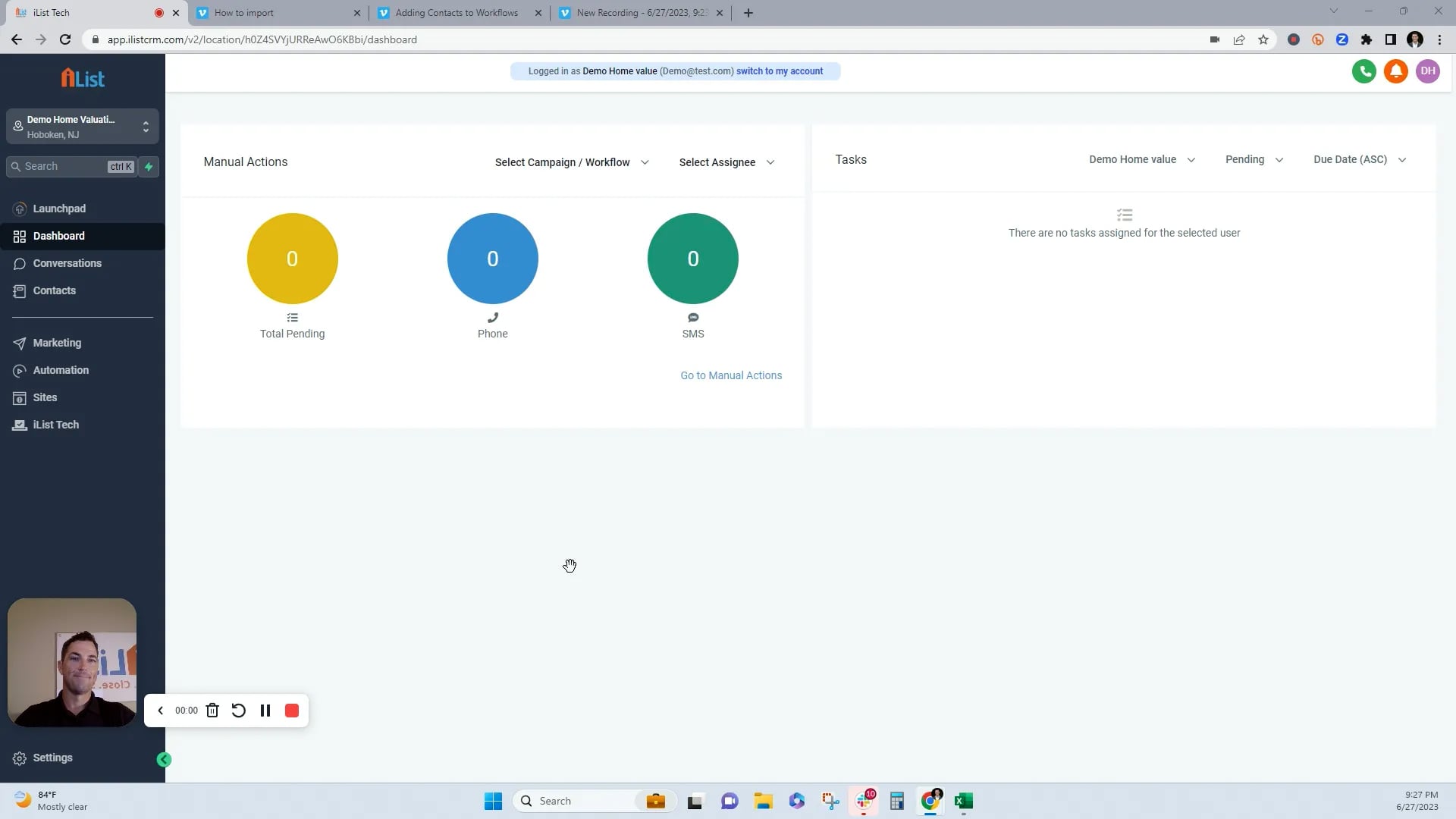Viewport: 1456px width, 819px height.
Task: Bookmark this page with star icon
Action: click(x=1263, y=39)
